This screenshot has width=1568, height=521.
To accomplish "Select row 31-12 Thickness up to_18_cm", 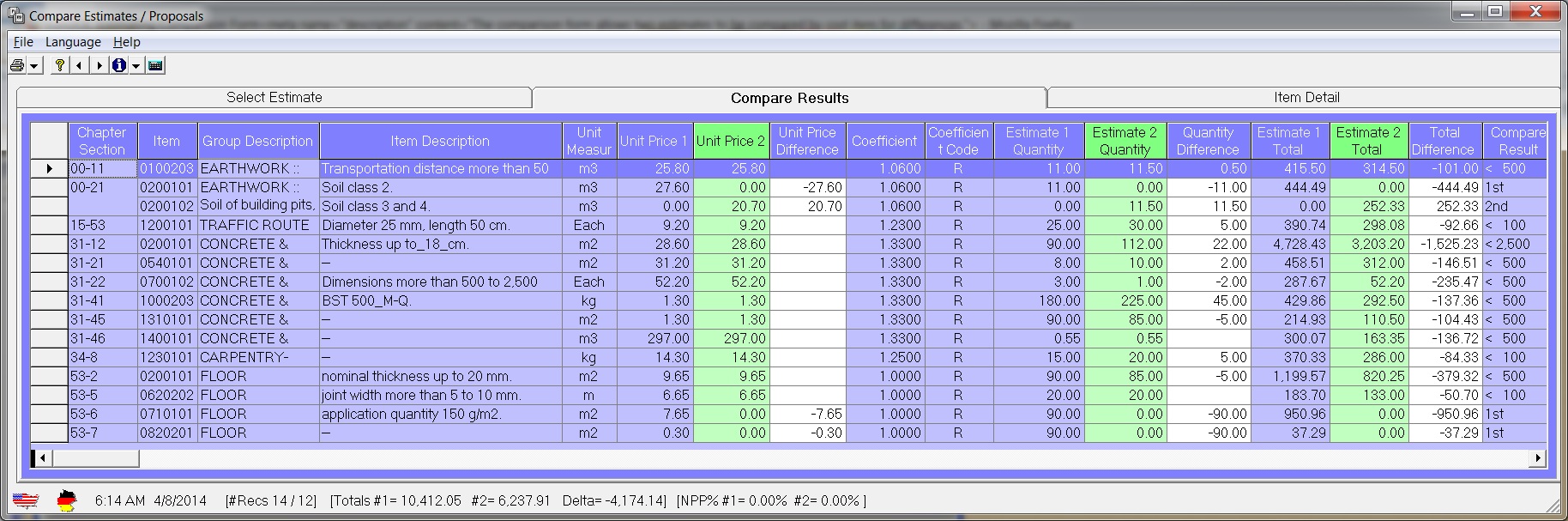I will [440, 245].
